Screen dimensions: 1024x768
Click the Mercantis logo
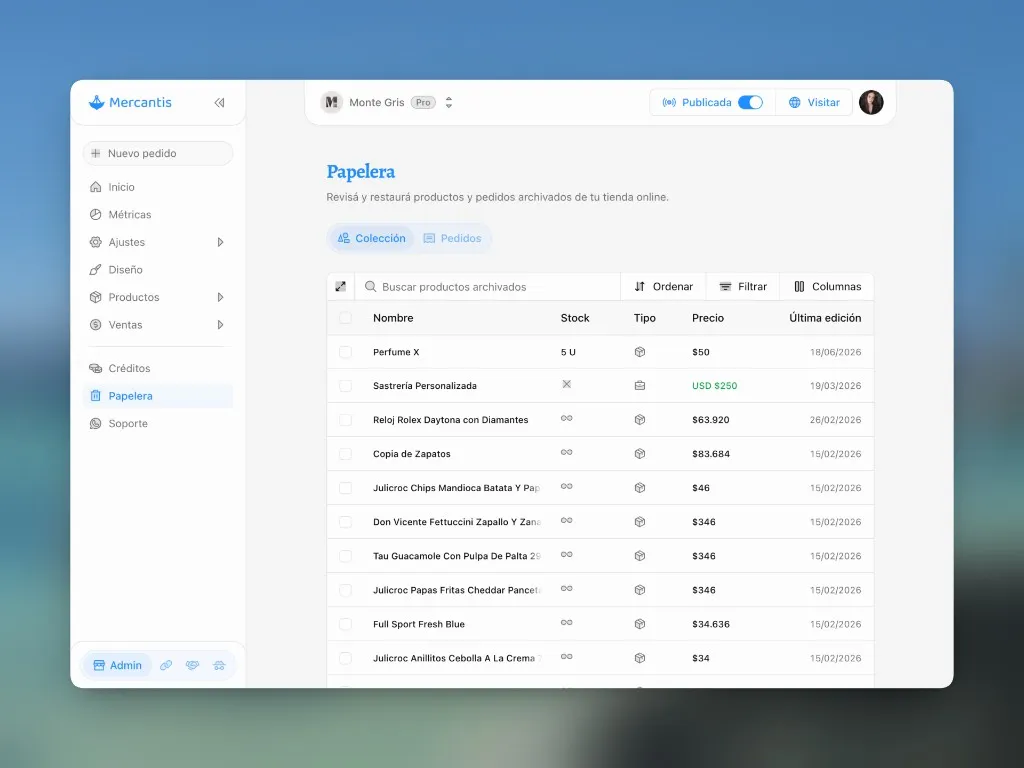tap(130, 103)
